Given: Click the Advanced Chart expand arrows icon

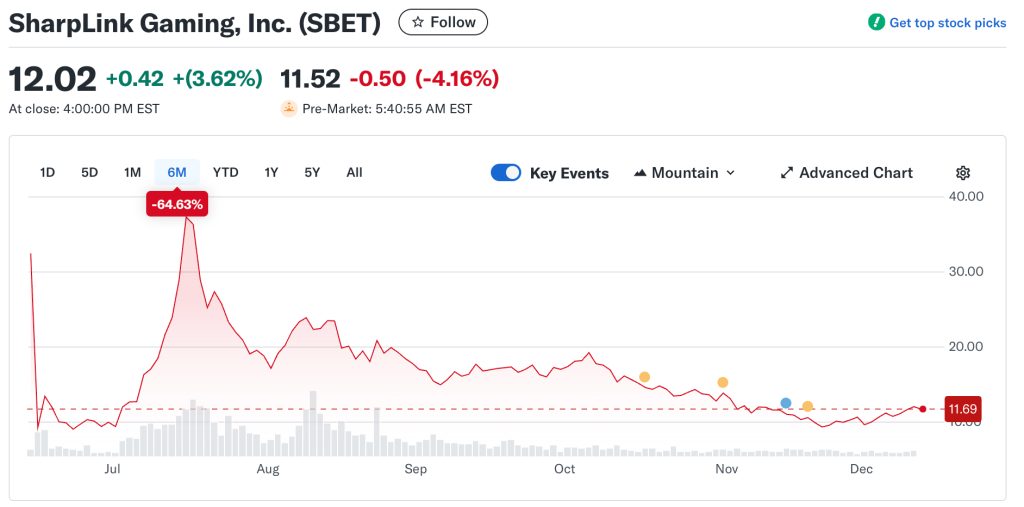Looking at the screenshot, I should click(x=787, y=173).
